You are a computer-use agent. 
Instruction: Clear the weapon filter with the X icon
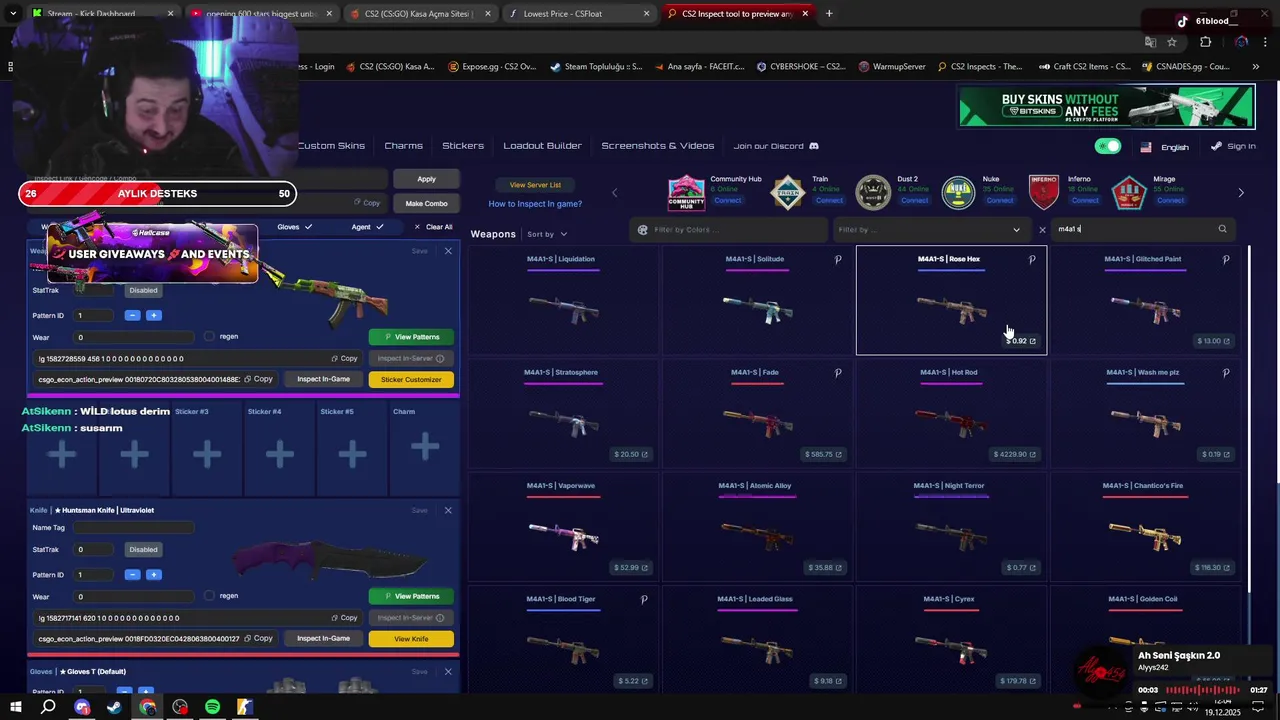(x=1042, y=230)
